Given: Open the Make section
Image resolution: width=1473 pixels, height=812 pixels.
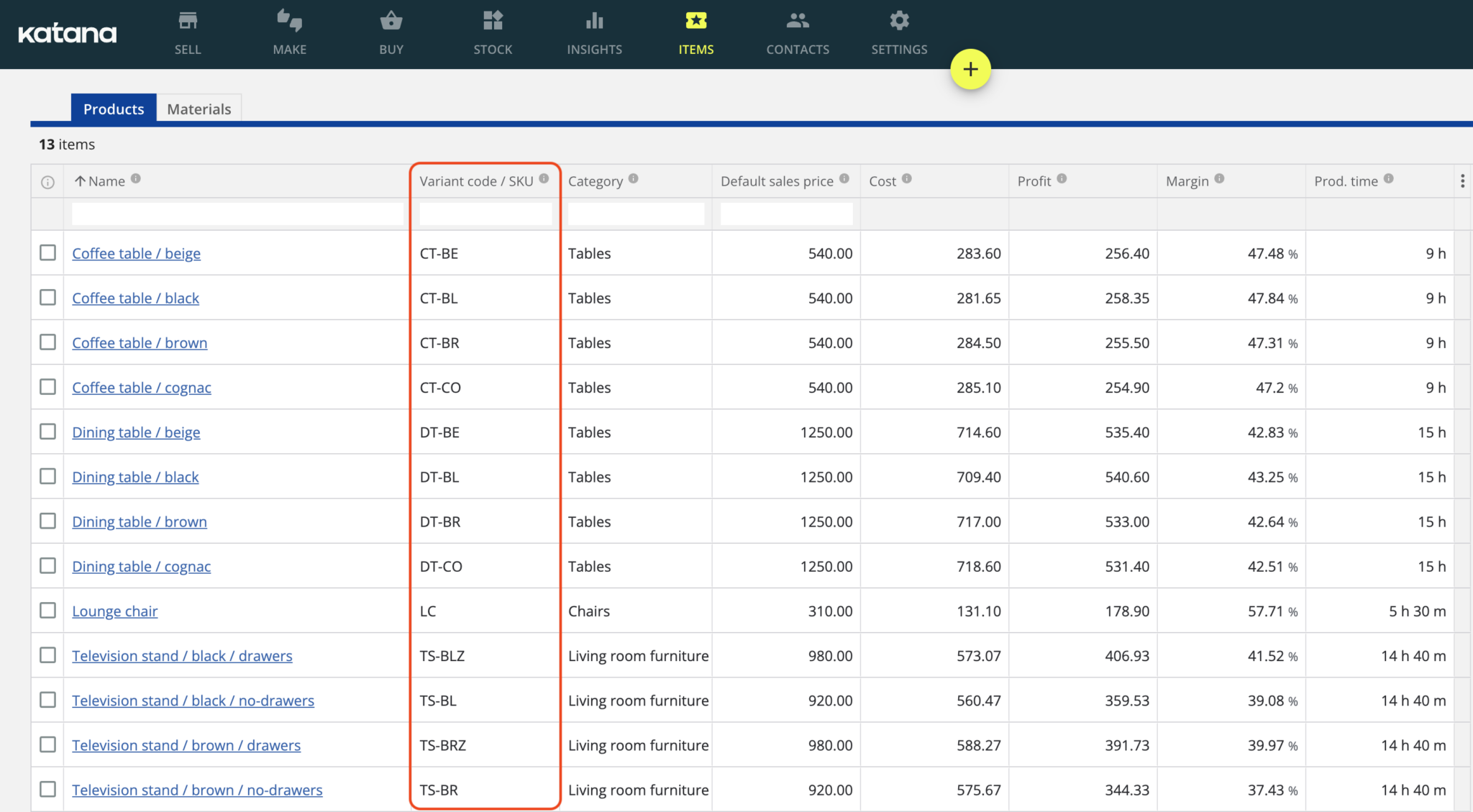Looking at the screenshot, I should point(289,34).
